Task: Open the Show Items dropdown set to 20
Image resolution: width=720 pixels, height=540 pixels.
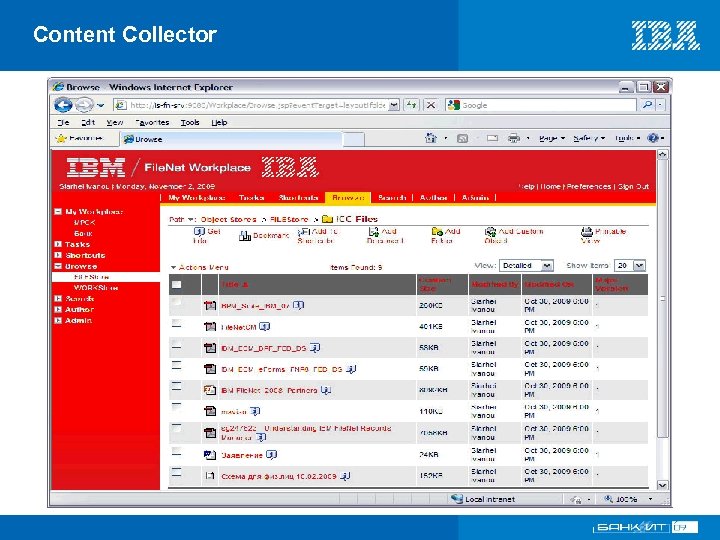Action: 630,265
